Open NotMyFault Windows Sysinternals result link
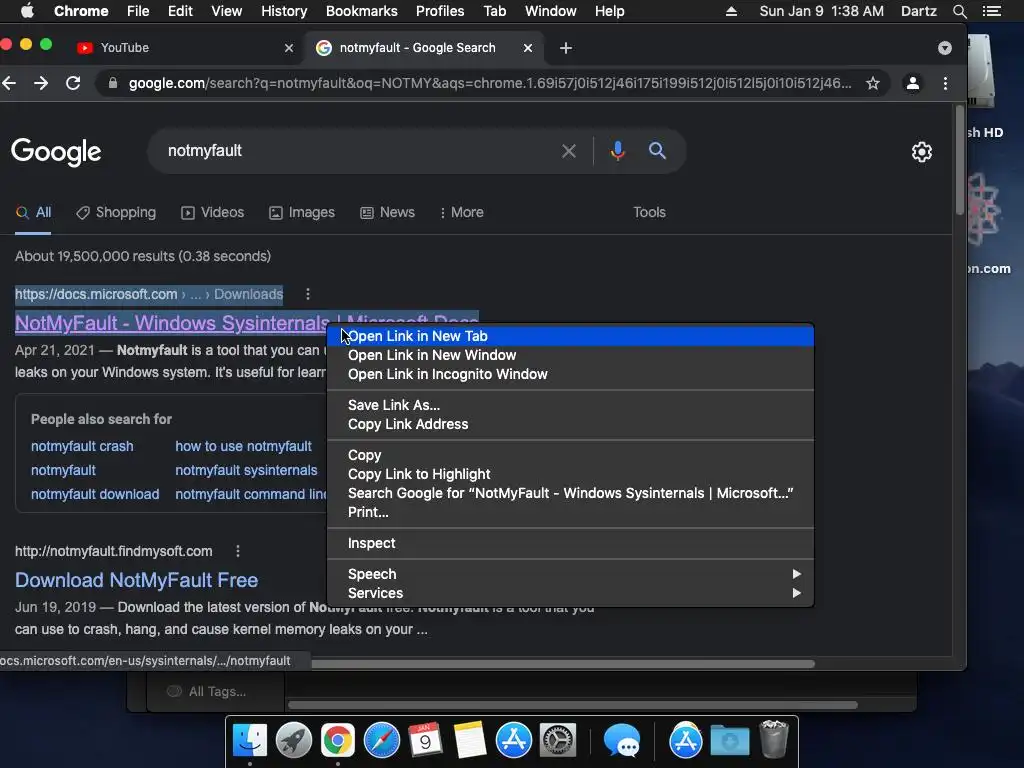This screenshot has height=768, width=1024. point(171,323)
